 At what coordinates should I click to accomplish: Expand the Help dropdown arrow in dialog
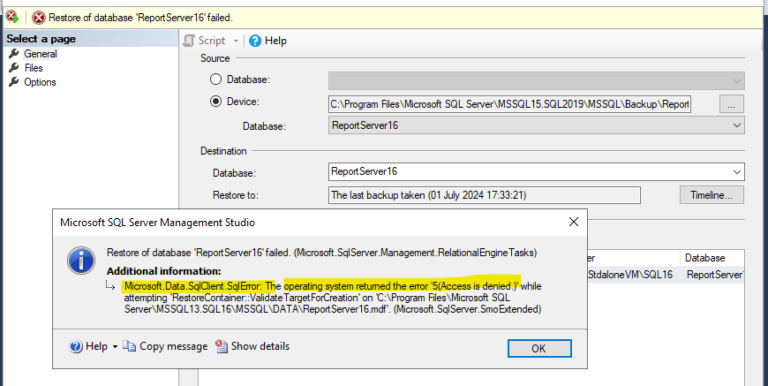115,347
